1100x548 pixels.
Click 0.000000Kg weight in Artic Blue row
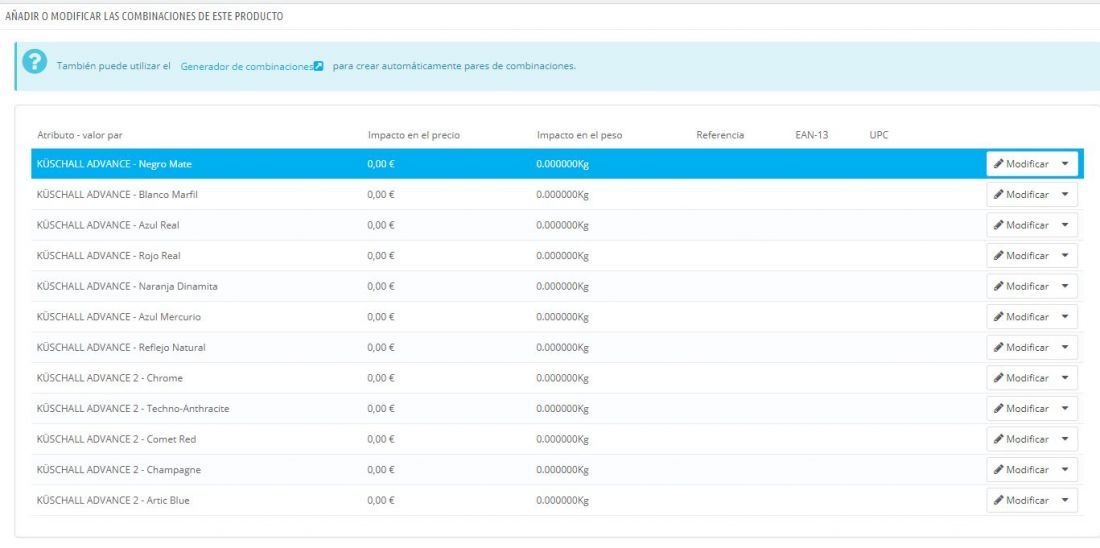pyautogui.click(x=563, y=501)
